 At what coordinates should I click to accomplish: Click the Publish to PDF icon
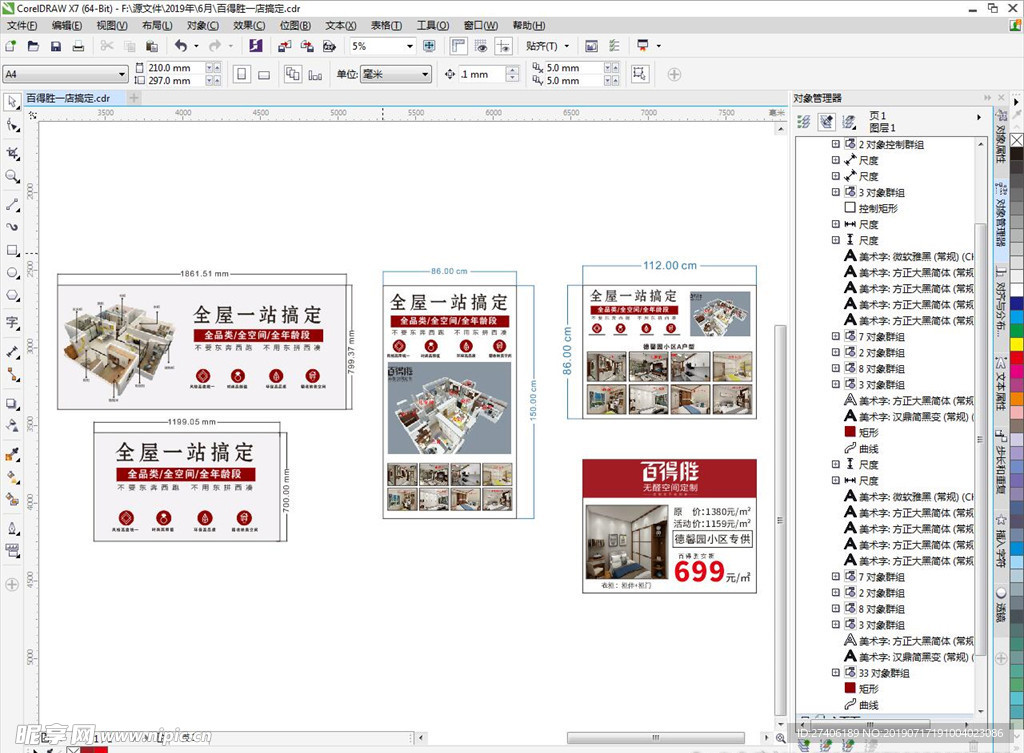(329, 46)
